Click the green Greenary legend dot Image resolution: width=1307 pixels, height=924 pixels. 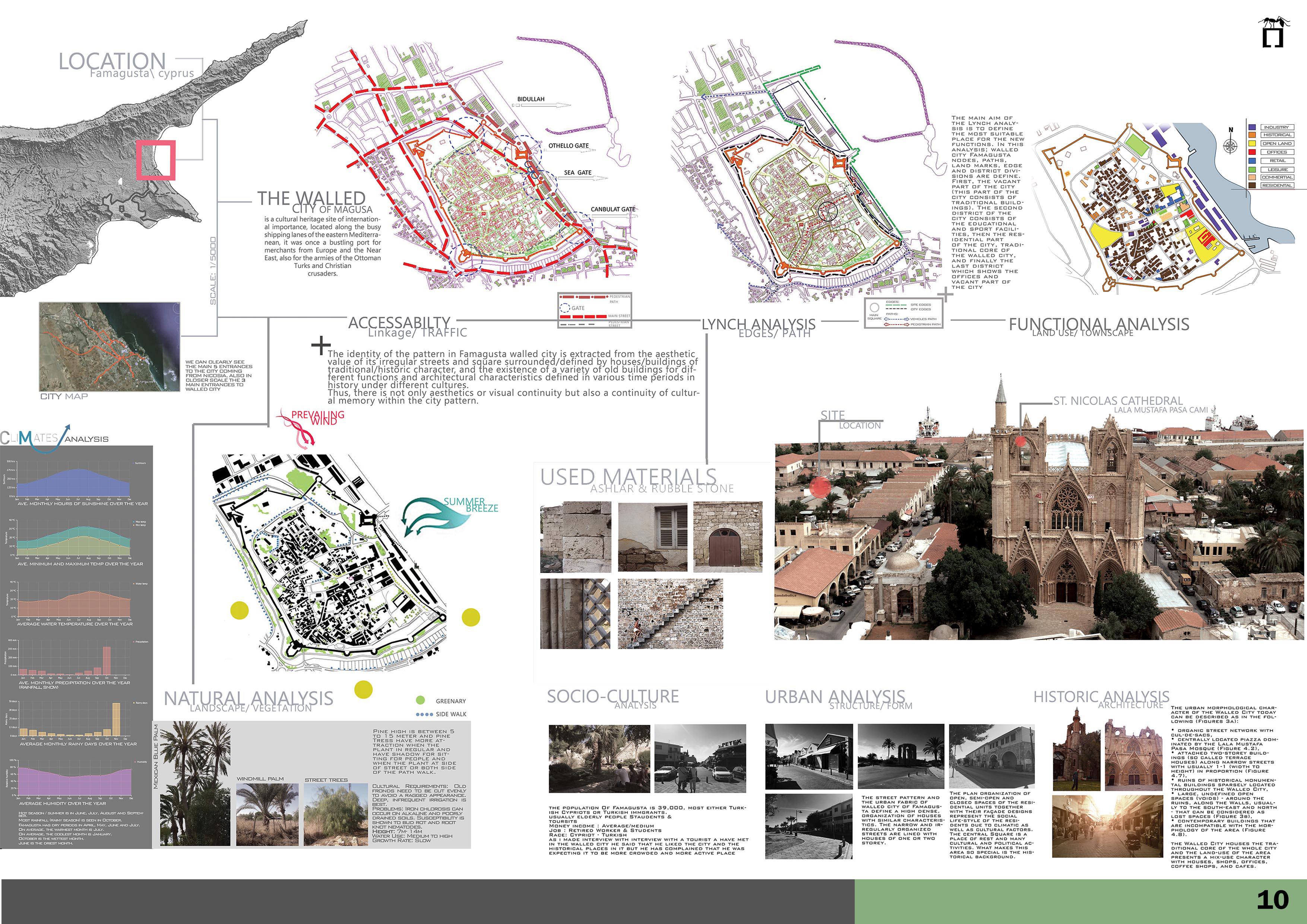pyautogui.click(x=421, y=700)
